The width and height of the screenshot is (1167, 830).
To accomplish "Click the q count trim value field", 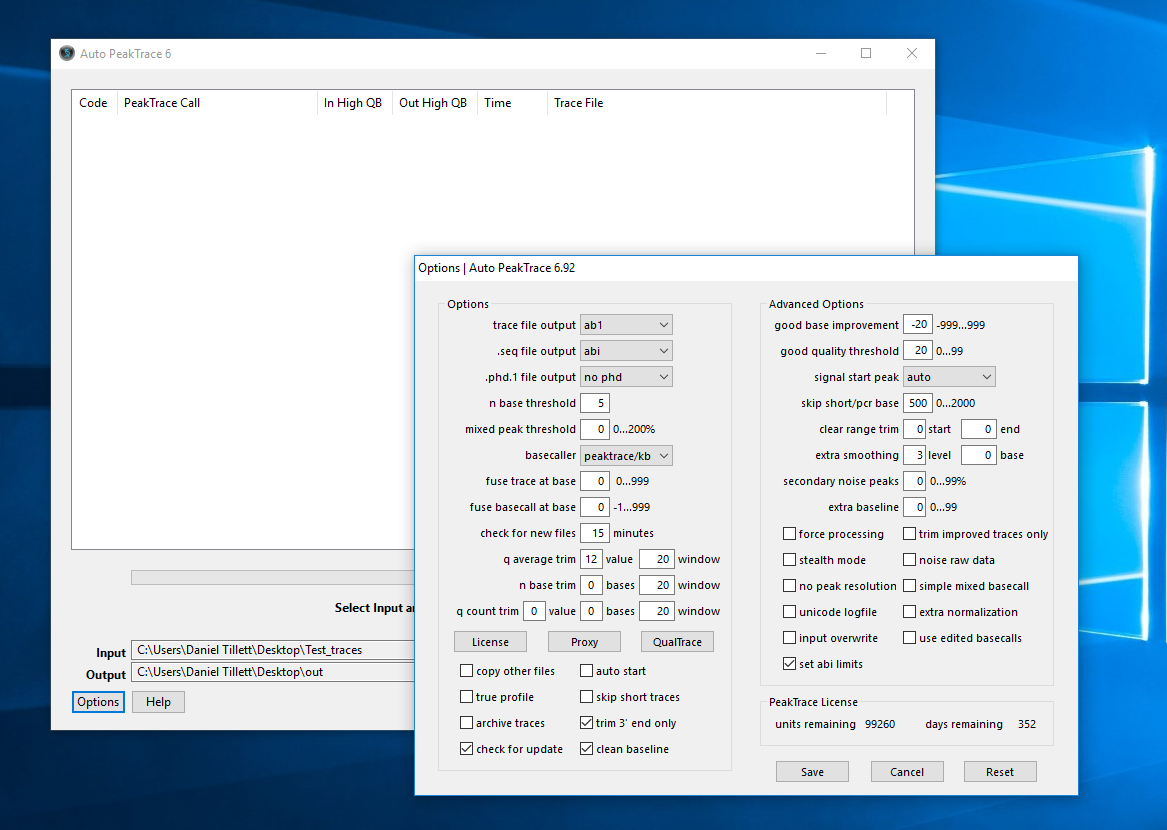I will (x=534, y=611).
